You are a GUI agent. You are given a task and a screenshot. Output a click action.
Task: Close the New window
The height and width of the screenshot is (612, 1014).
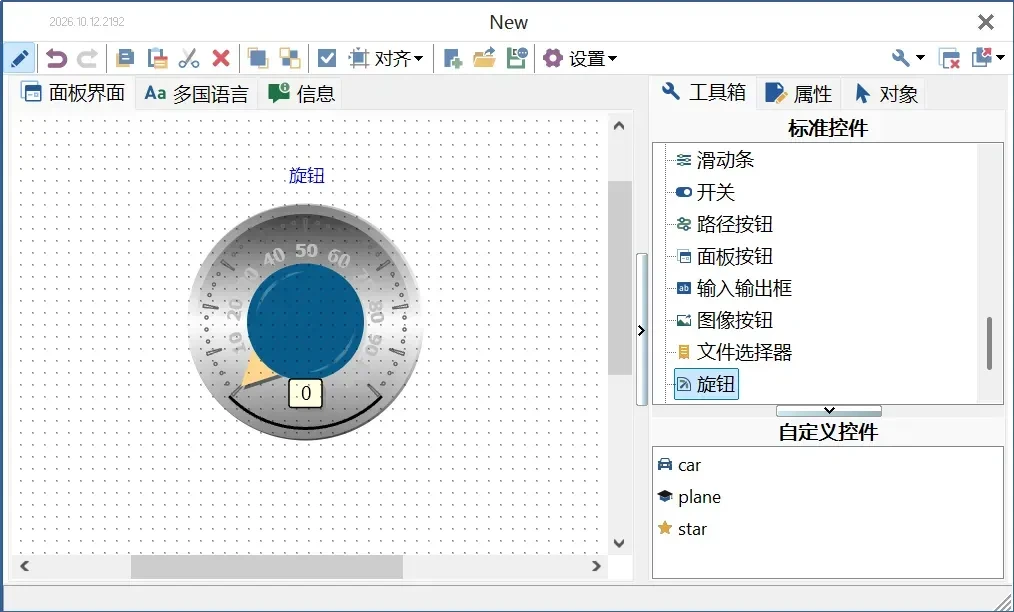click(x=986, y=22)
